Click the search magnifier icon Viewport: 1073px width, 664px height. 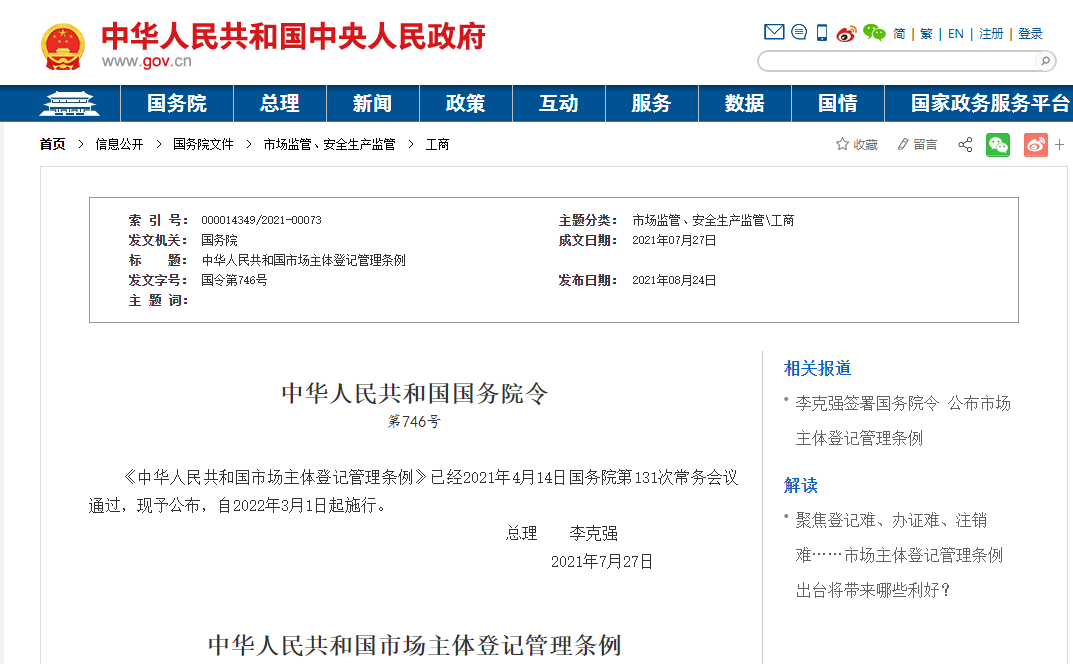point(1045,62)
